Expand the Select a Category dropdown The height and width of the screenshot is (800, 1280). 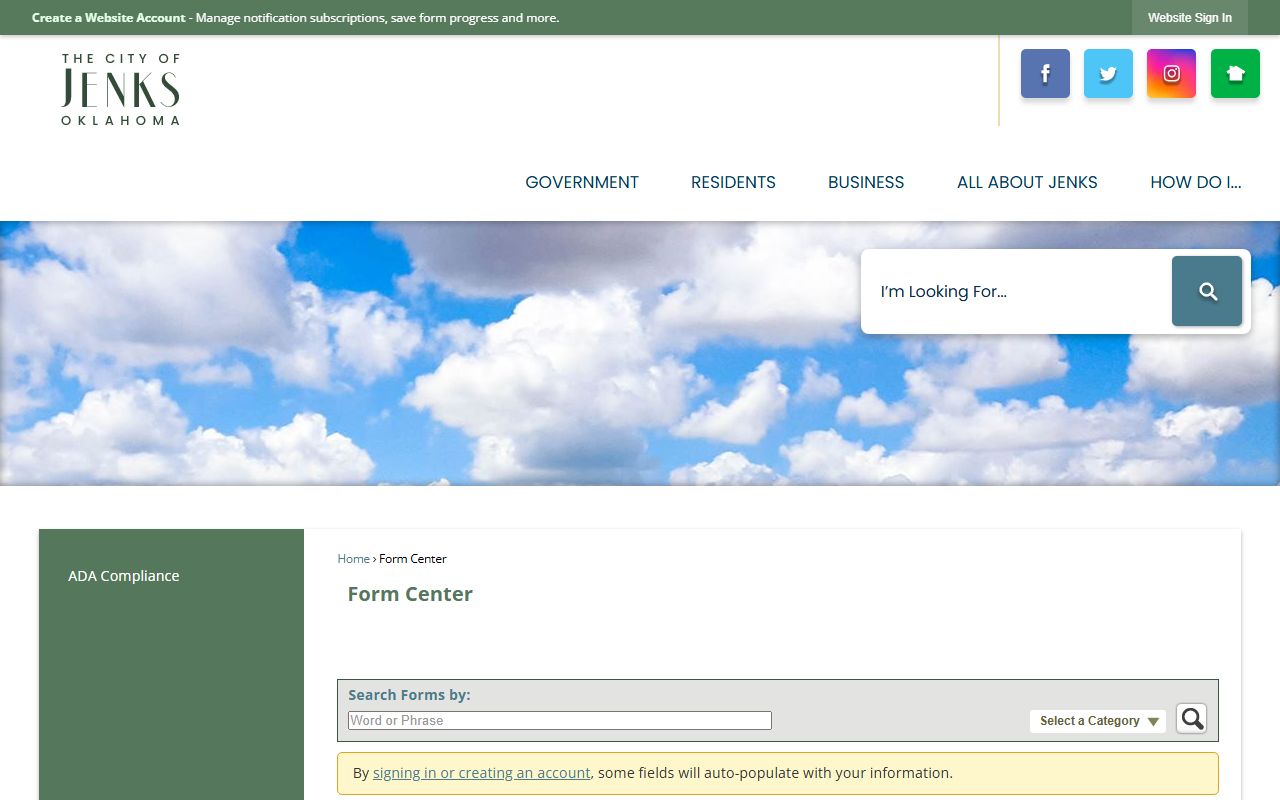(x=1098, y=721)
